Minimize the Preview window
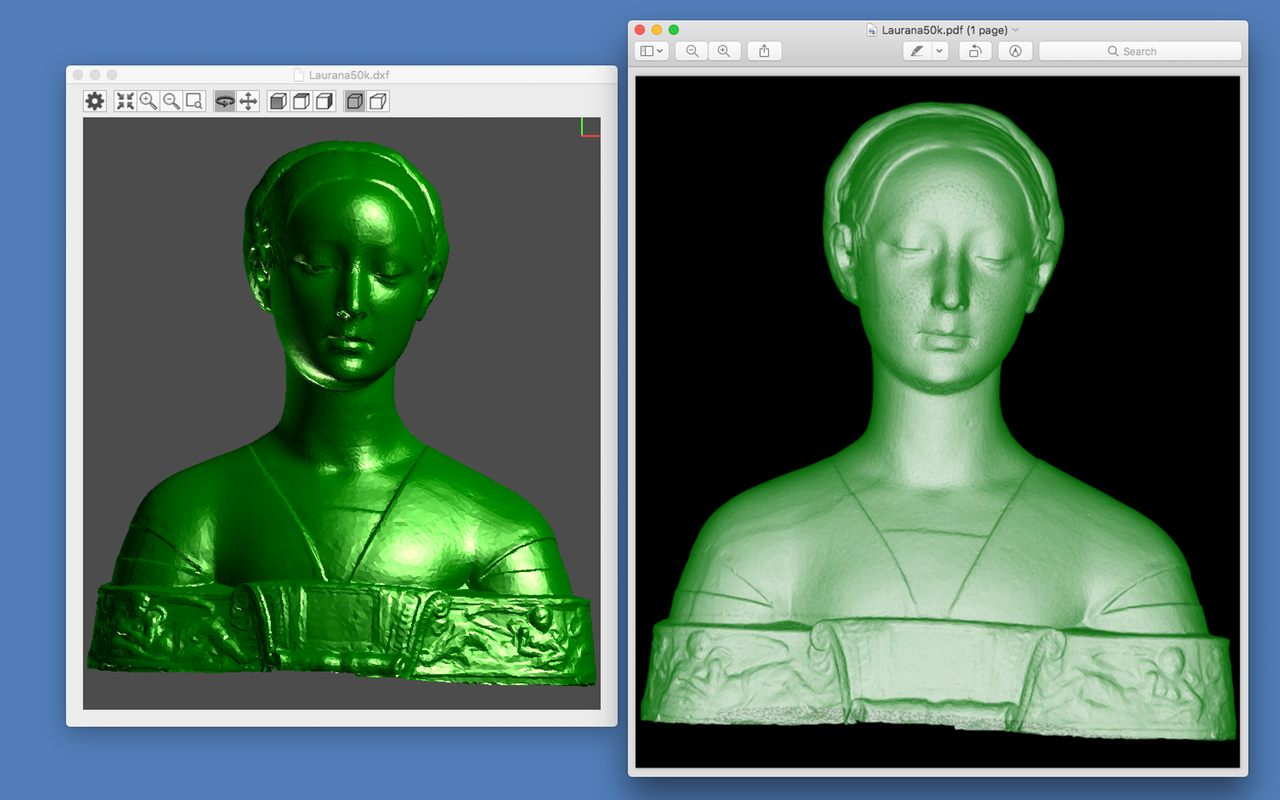 (x=657, y=30)
